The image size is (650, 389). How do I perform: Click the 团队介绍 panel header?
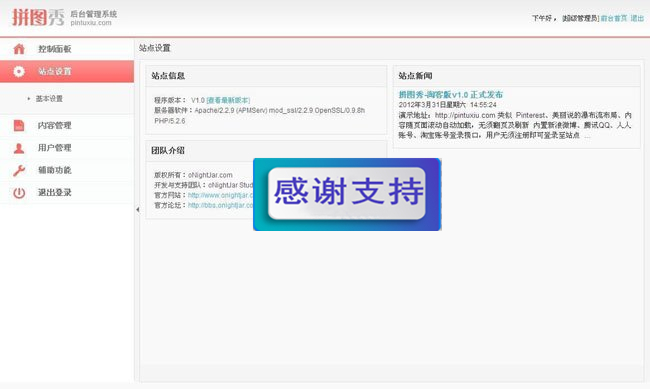pyautogui.click(x=266, y=151)
